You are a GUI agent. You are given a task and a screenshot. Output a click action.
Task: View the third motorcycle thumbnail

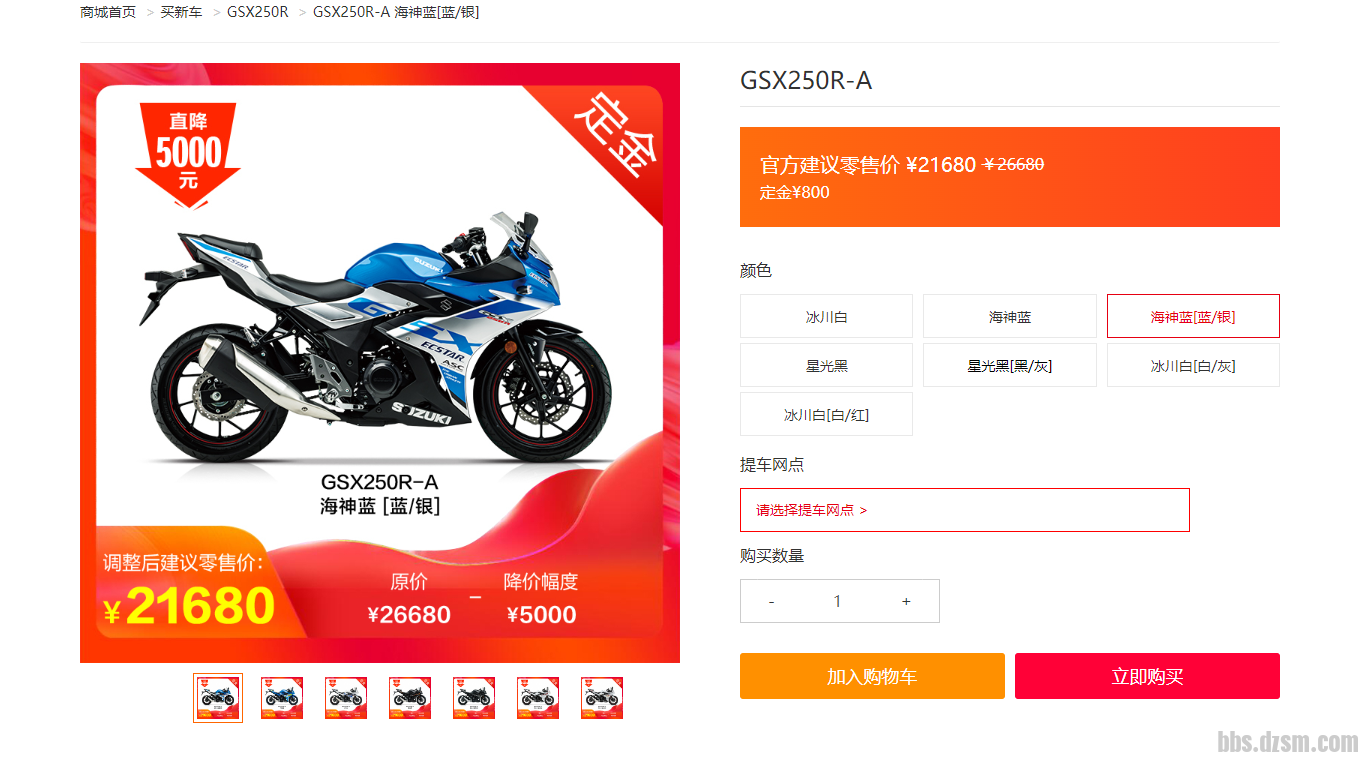pos(346,698)
